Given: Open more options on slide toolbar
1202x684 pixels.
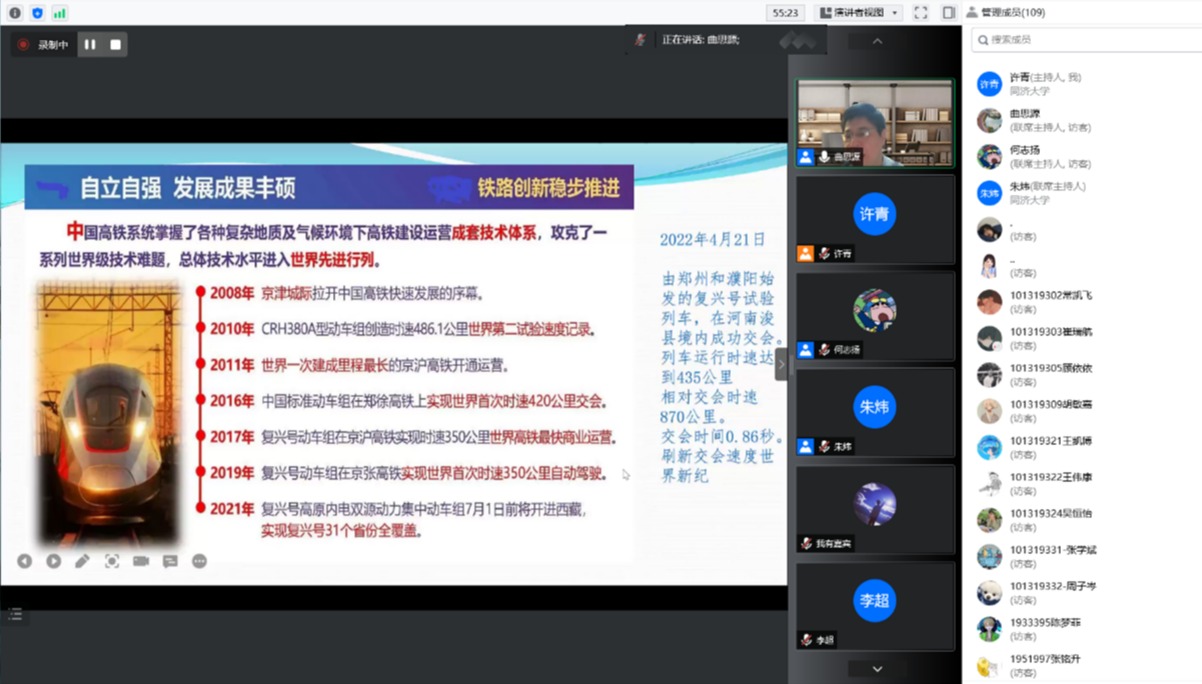Looking at the screenshot, I should pyautogui.click(x=199, y=561).
